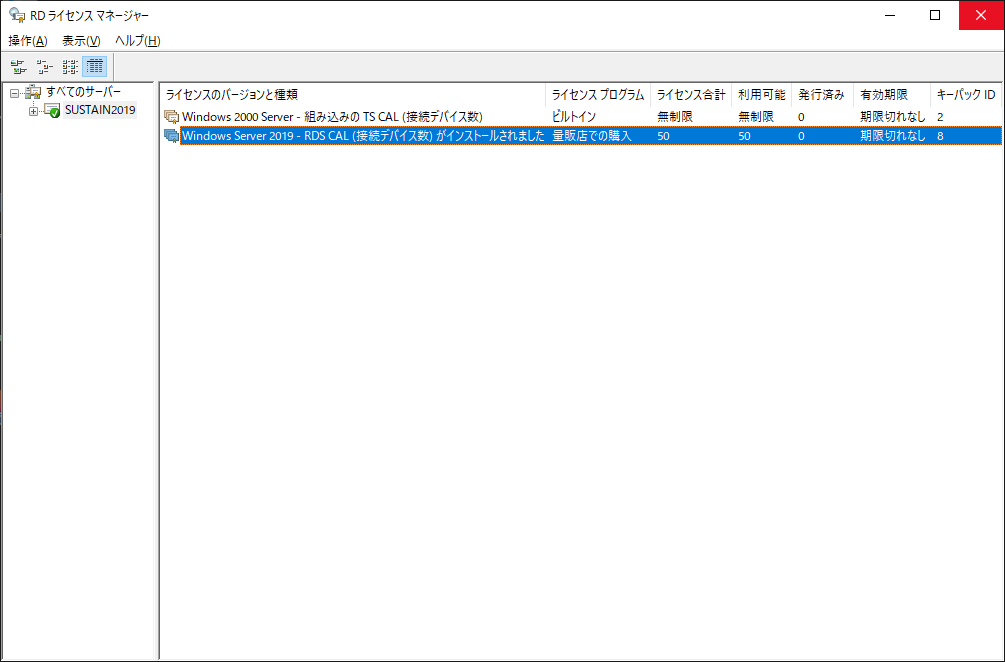Sort by ライセンス プログラム column header
Viewport: 1005px width, 662px height.
pyautogui.click(x=598, y=95)
